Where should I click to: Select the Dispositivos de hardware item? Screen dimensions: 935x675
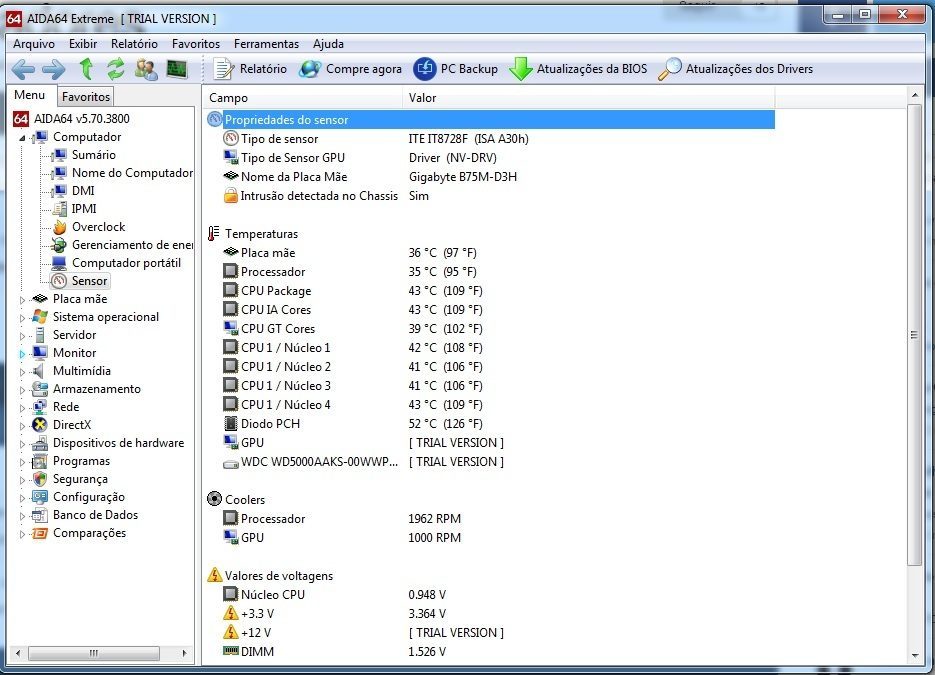[119, 443]
